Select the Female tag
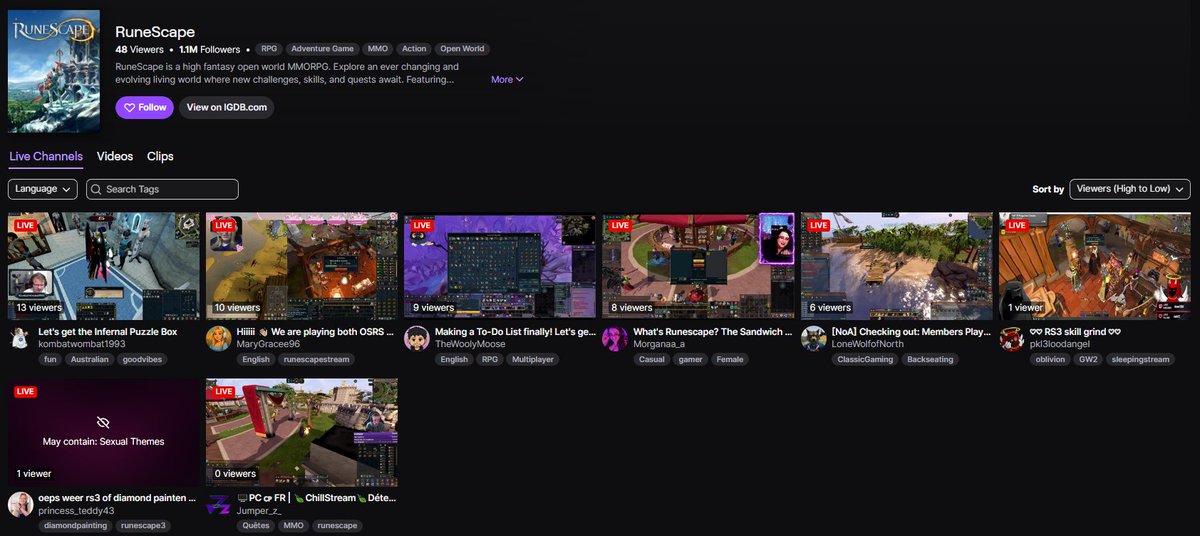Screen dimensions: 1200x536 (x=730, y=359)
